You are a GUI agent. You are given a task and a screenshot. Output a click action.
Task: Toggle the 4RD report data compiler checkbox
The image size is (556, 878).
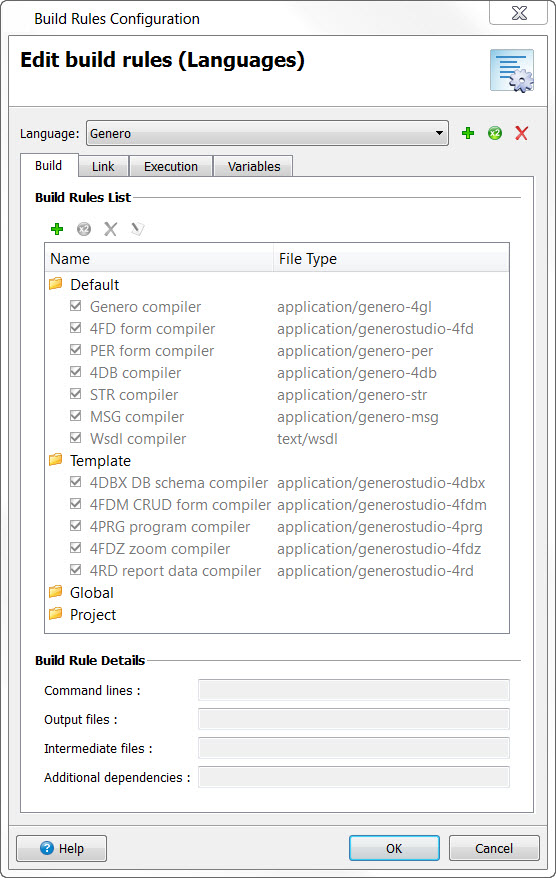click(x=76, y=570)
